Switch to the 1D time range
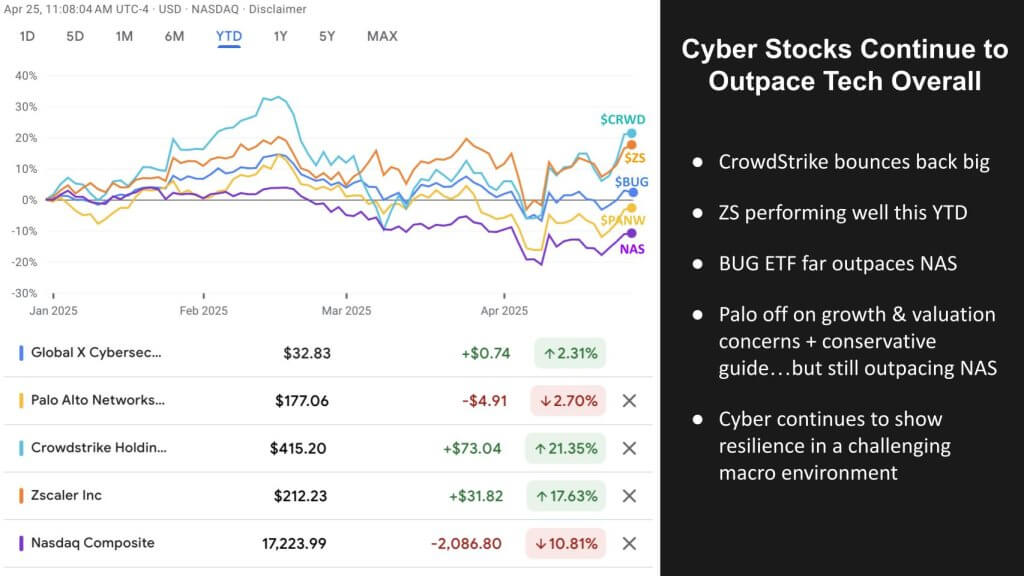 click(28, 36)
